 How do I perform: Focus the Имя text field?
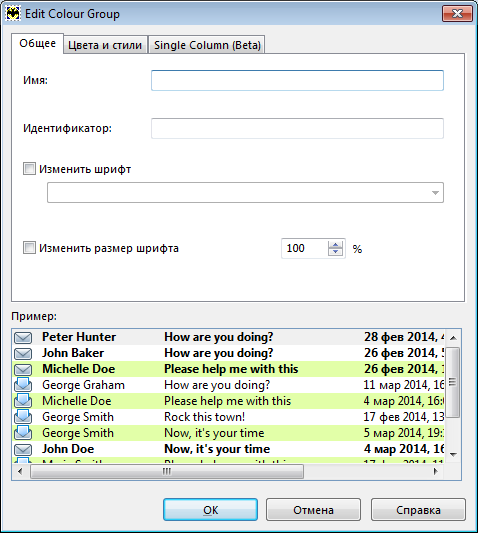coord(297,81)
